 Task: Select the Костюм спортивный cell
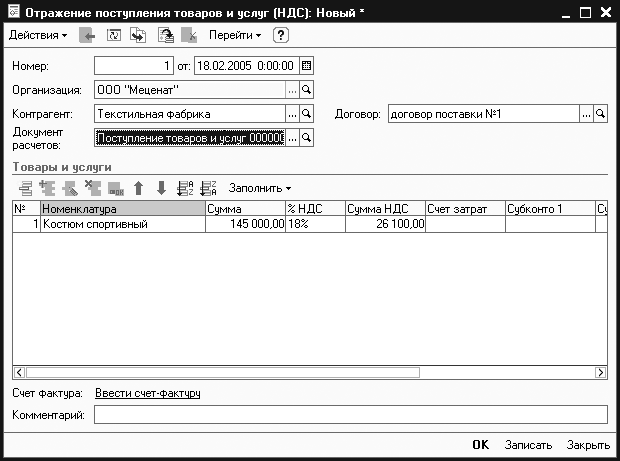123,224
